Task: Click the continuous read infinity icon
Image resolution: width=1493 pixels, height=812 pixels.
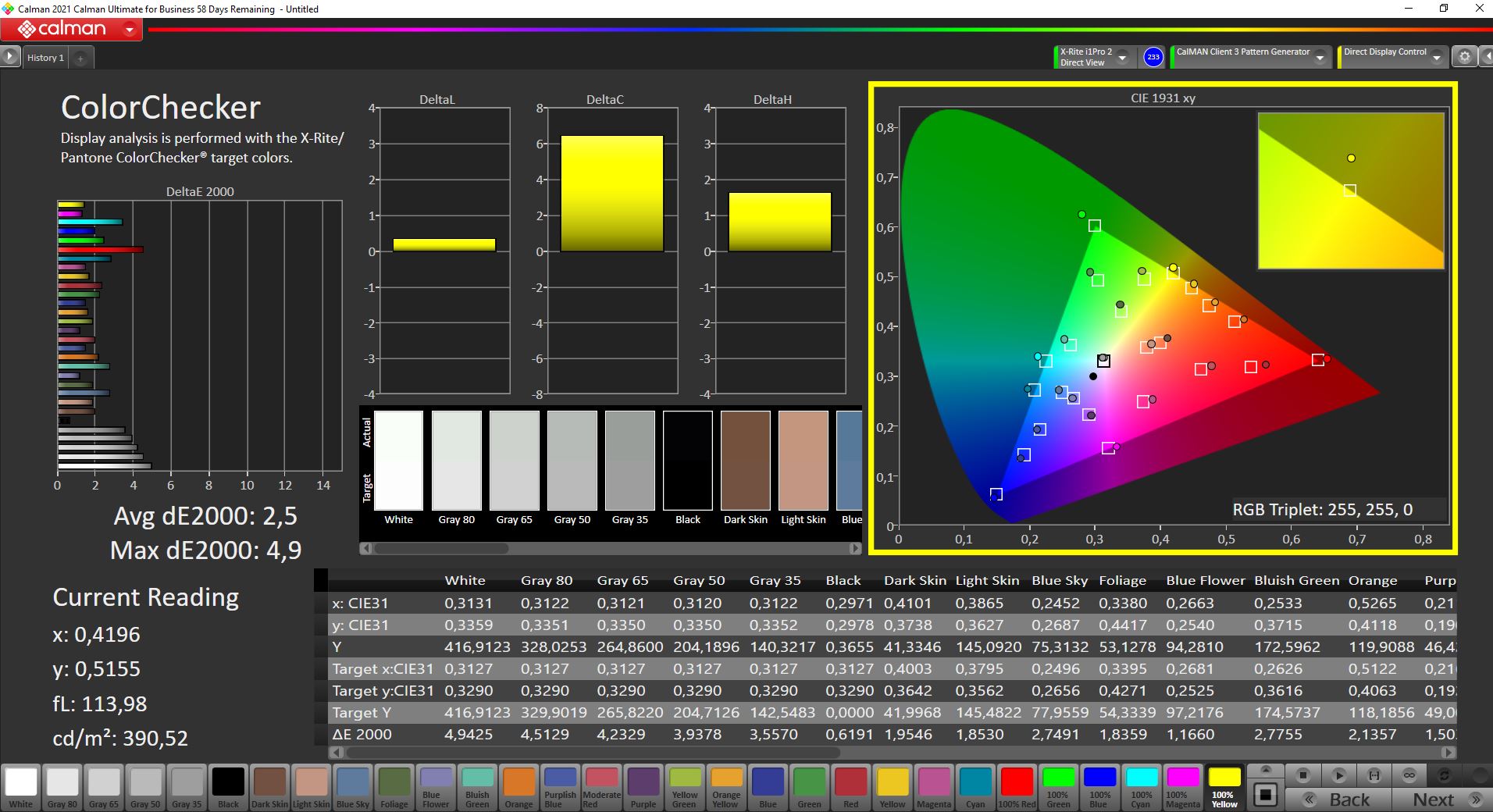Action: click(1409, 775)
